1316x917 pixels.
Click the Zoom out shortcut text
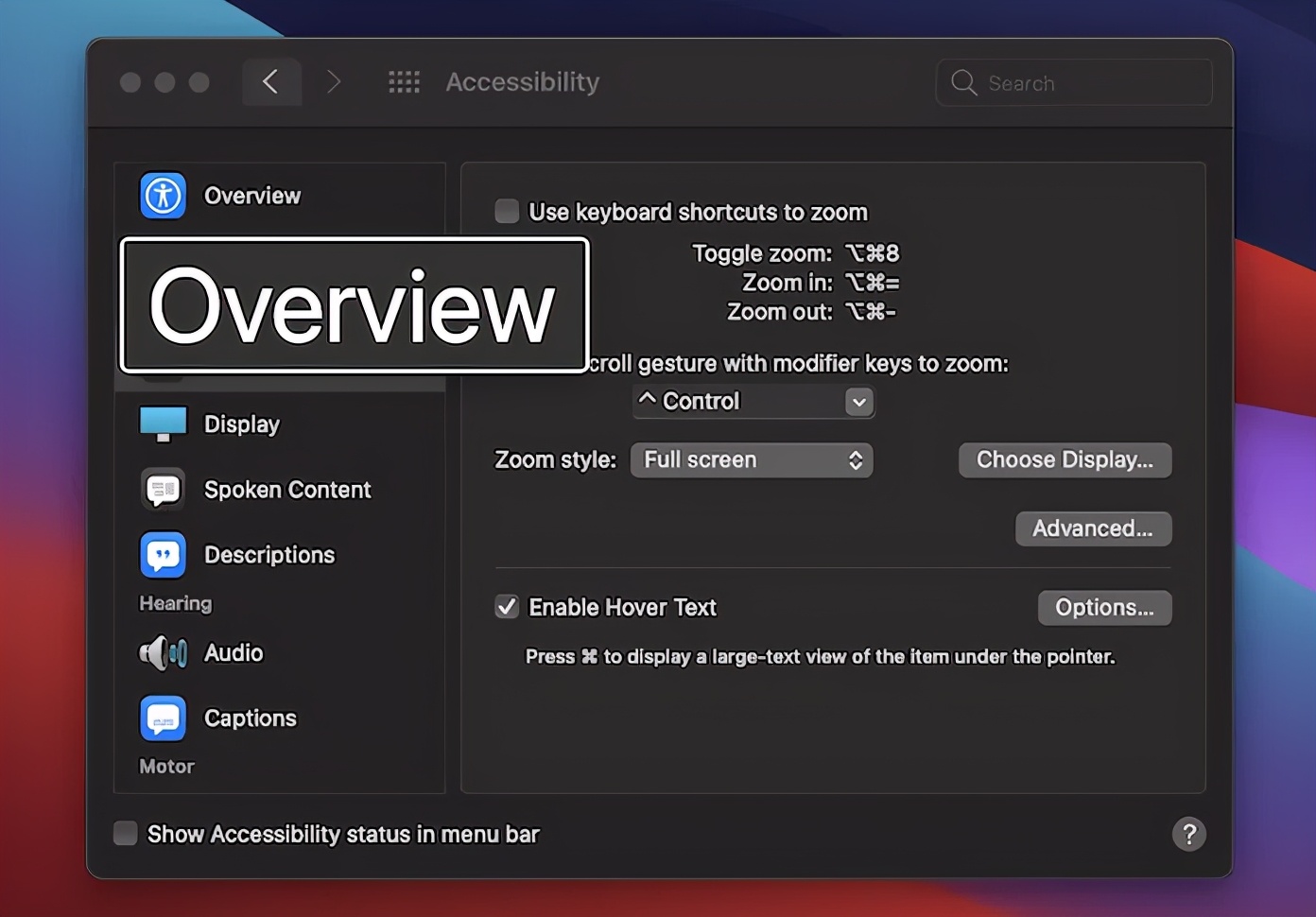click(811, 312)
